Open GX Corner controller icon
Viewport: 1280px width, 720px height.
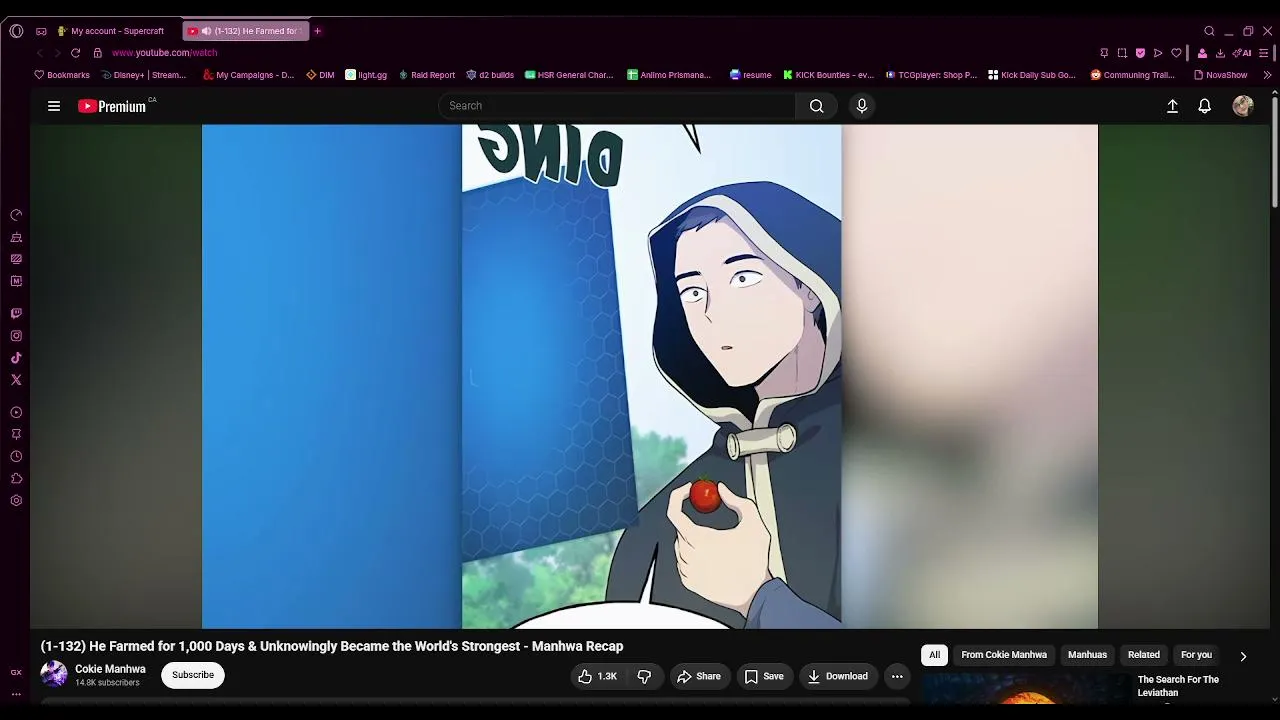click(x=41, y=31)
